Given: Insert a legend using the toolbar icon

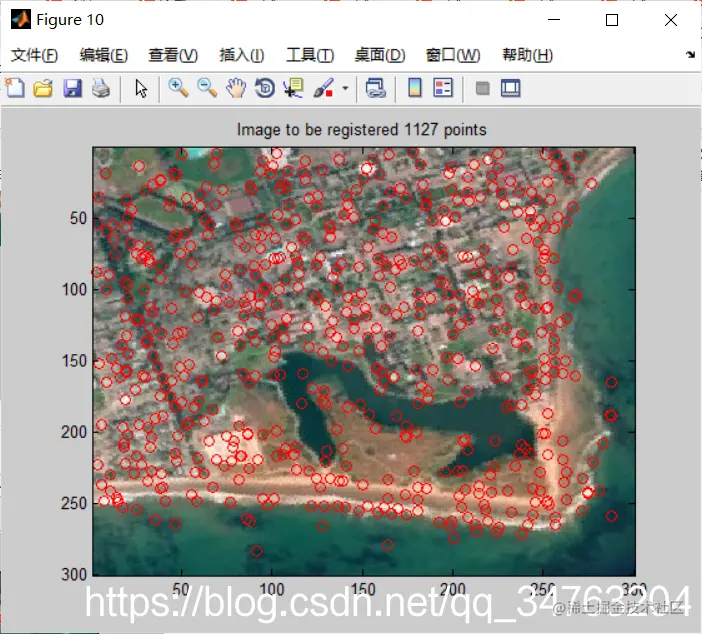Looking at the screenshot, I should [443, 88].
